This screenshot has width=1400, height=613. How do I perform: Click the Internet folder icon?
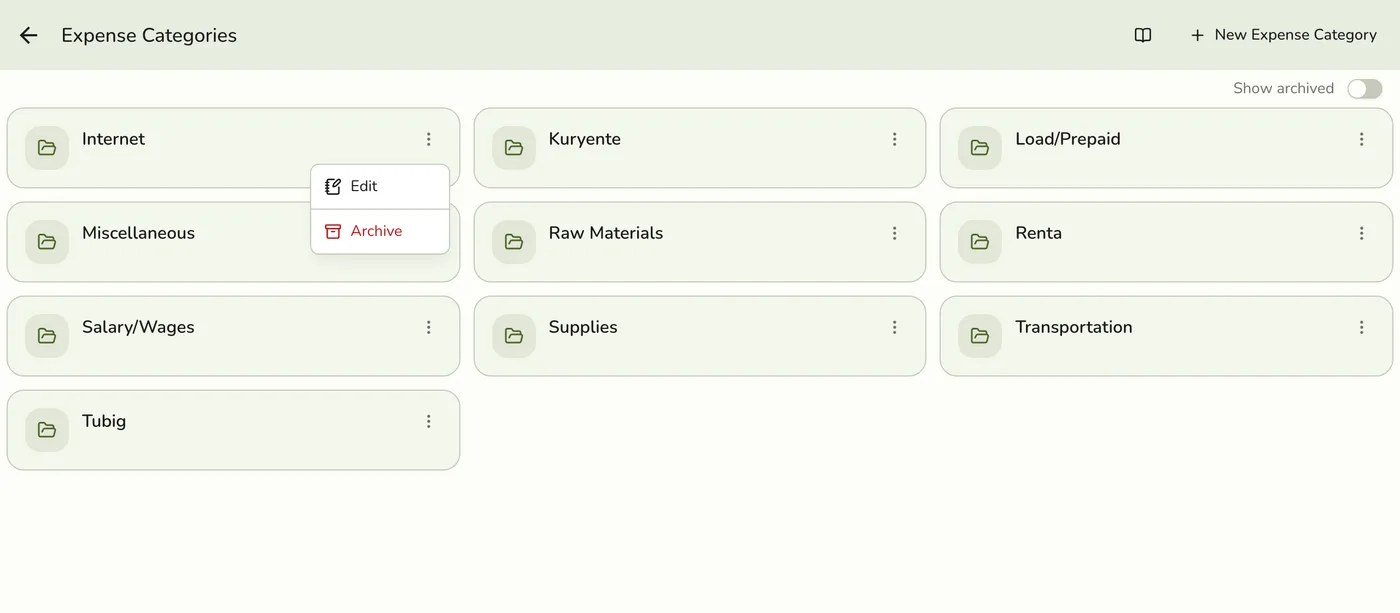[47, 148]
